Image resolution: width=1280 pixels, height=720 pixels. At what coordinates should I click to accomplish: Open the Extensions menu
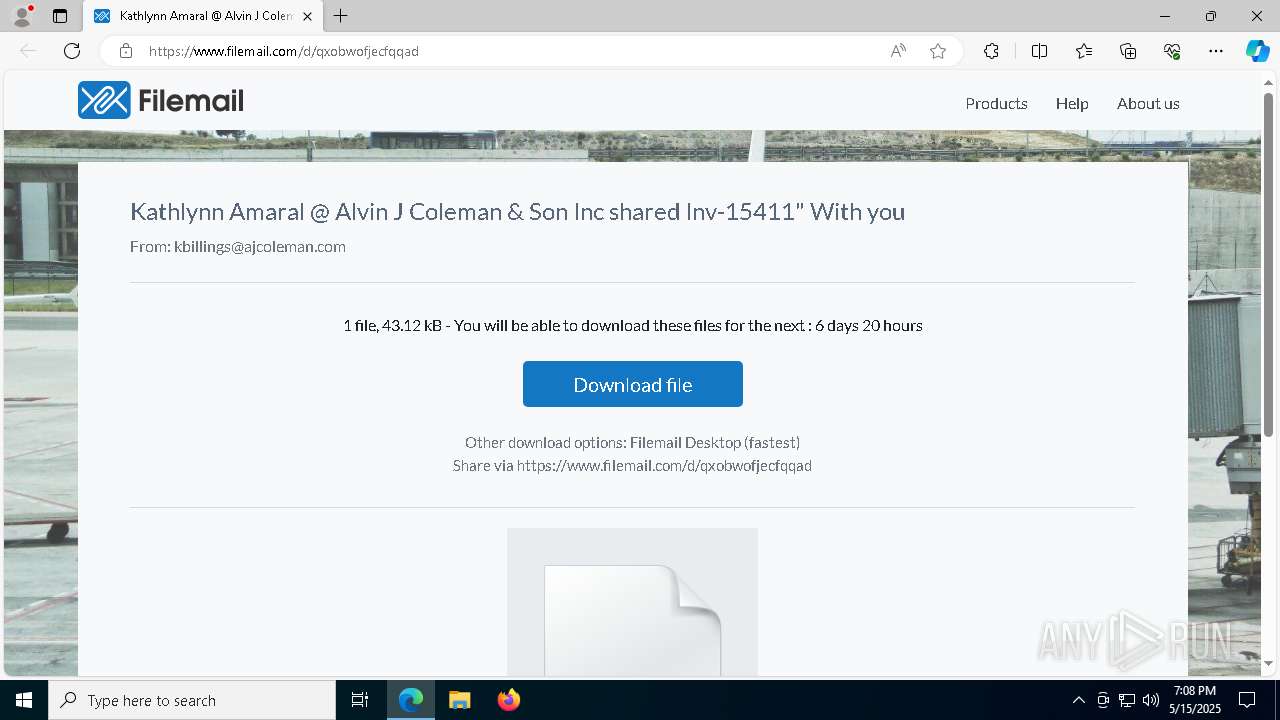(991, 51)
